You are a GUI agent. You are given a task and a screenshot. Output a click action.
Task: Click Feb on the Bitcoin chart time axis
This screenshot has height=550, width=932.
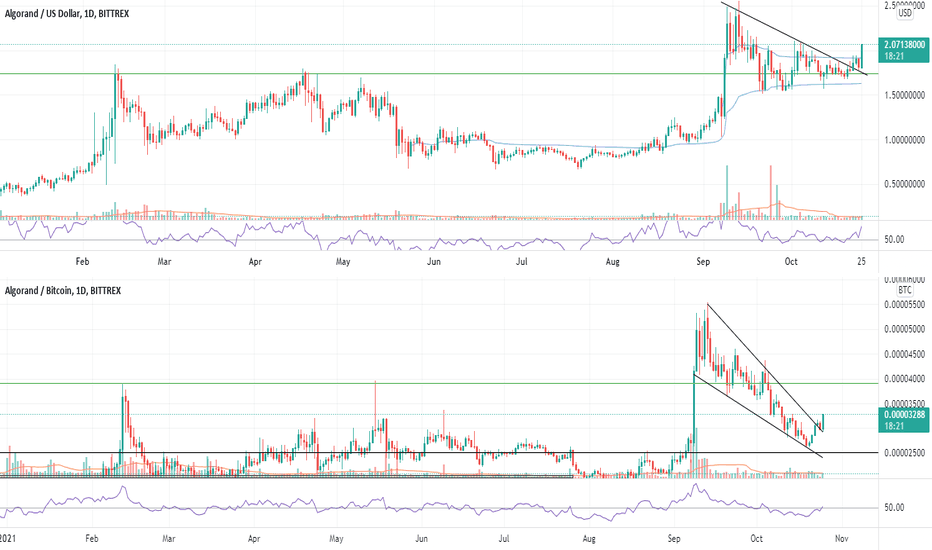click(92, 539)
